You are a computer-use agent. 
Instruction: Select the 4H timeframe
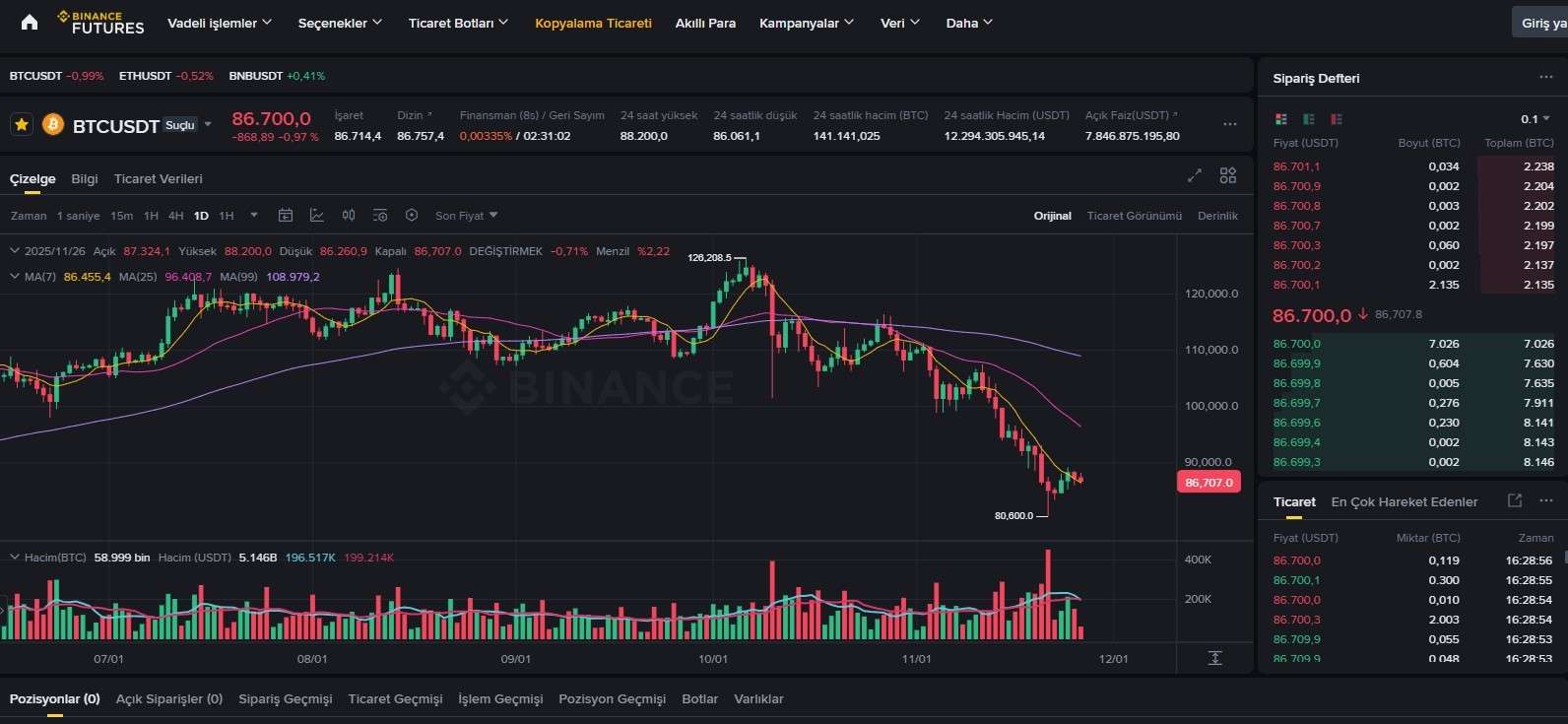click(175, 215)
